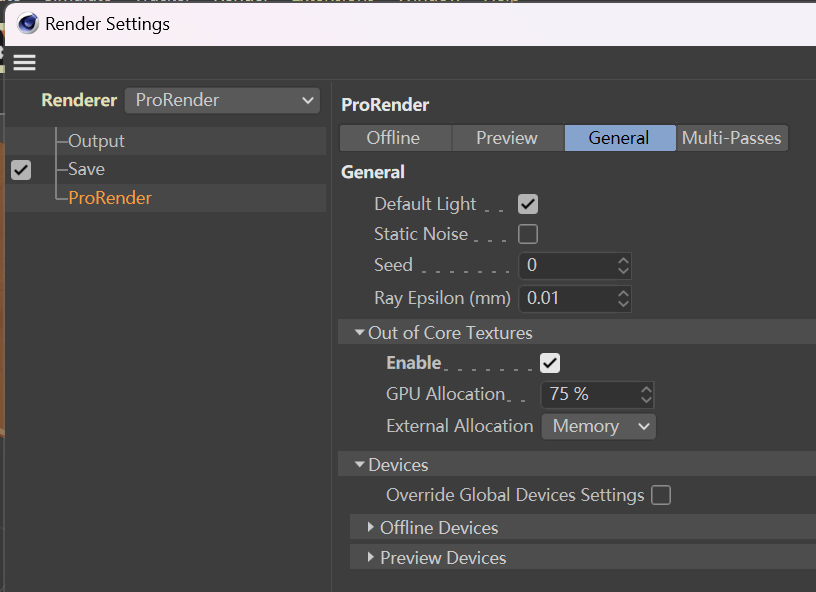Click the Render Settings window title
816x592 pixels.
point(107,24)
